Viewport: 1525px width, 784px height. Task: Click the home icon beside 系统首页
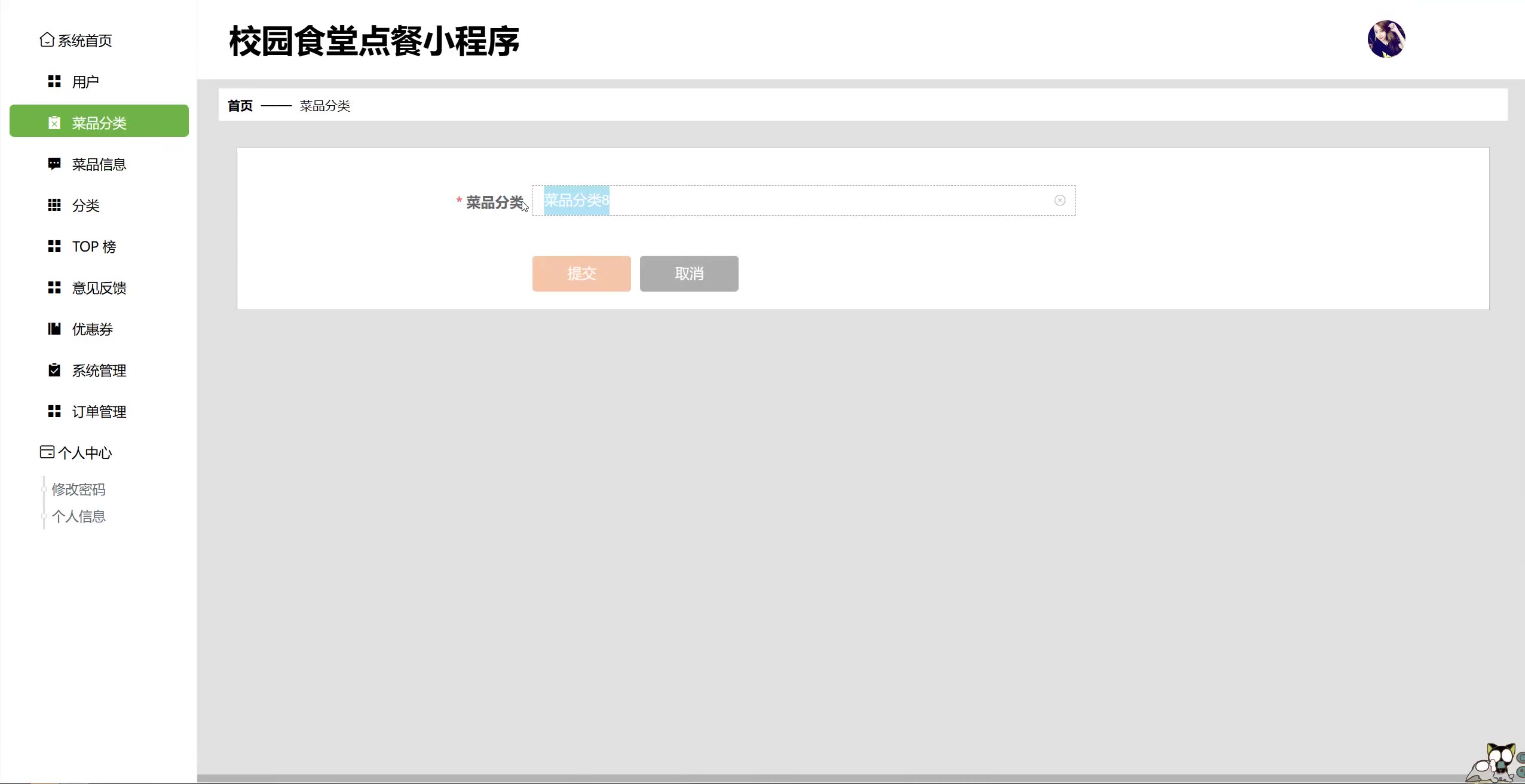pyautogui.click(x=47, y=40)
